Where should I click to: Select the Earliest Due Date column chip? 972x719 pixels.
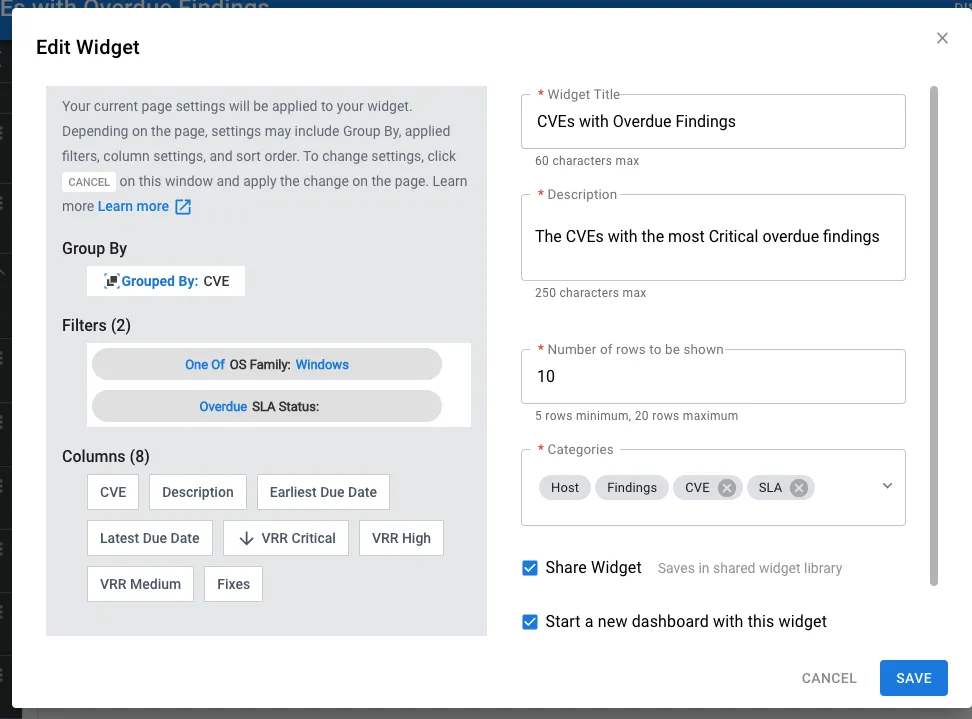pos(323,492)
